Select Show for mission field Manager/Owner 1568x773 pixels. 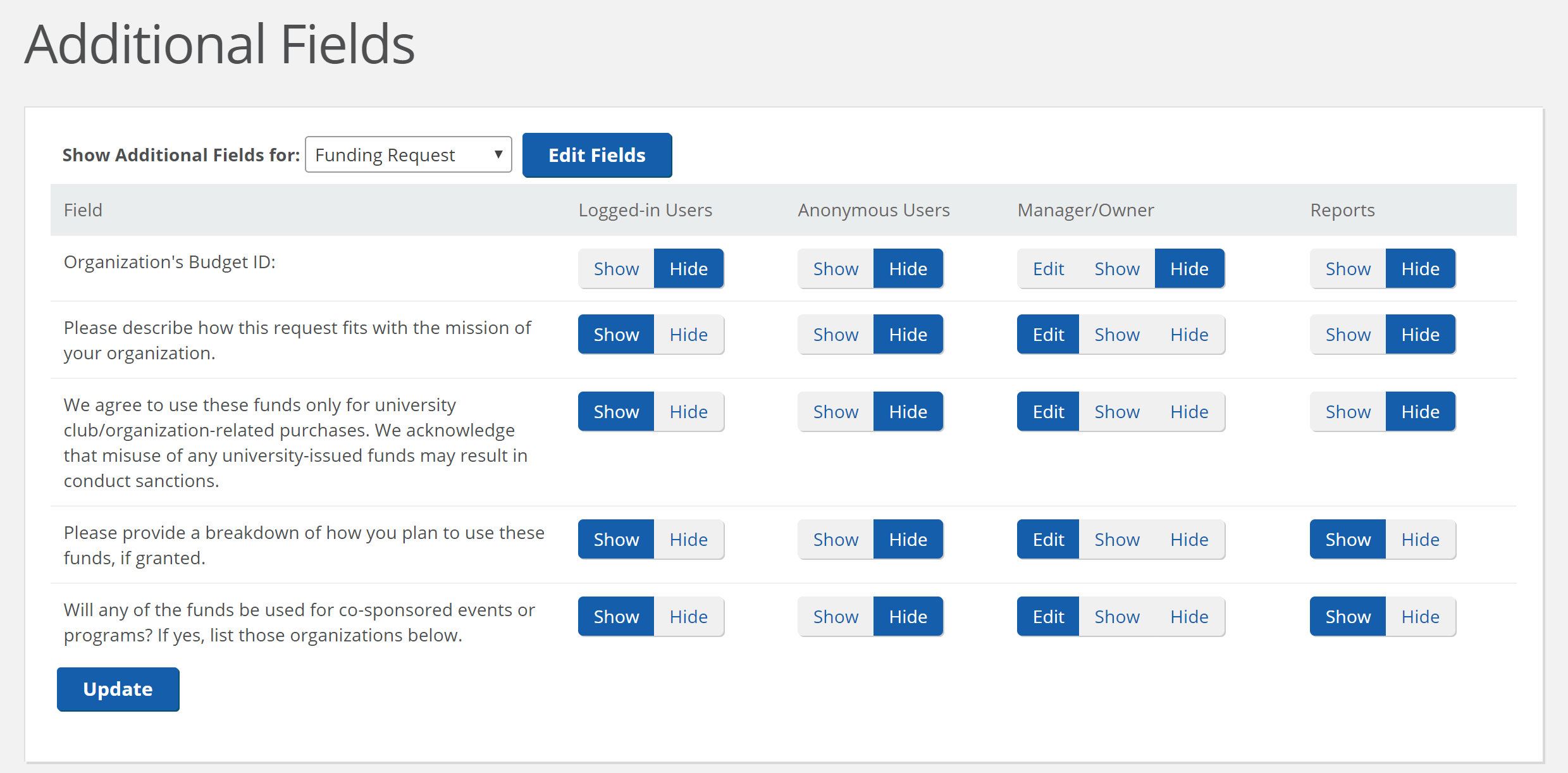1117,335
